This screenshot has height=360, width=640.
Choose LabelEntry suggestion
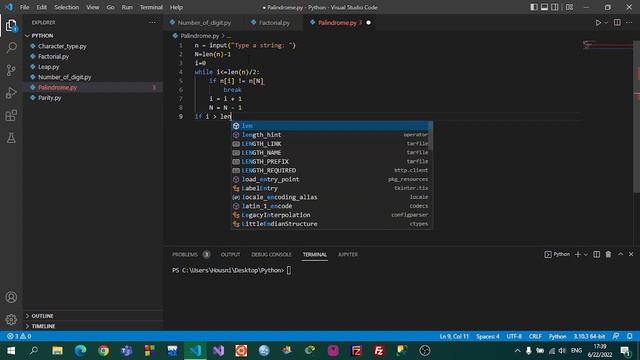[x=331, y=188]
